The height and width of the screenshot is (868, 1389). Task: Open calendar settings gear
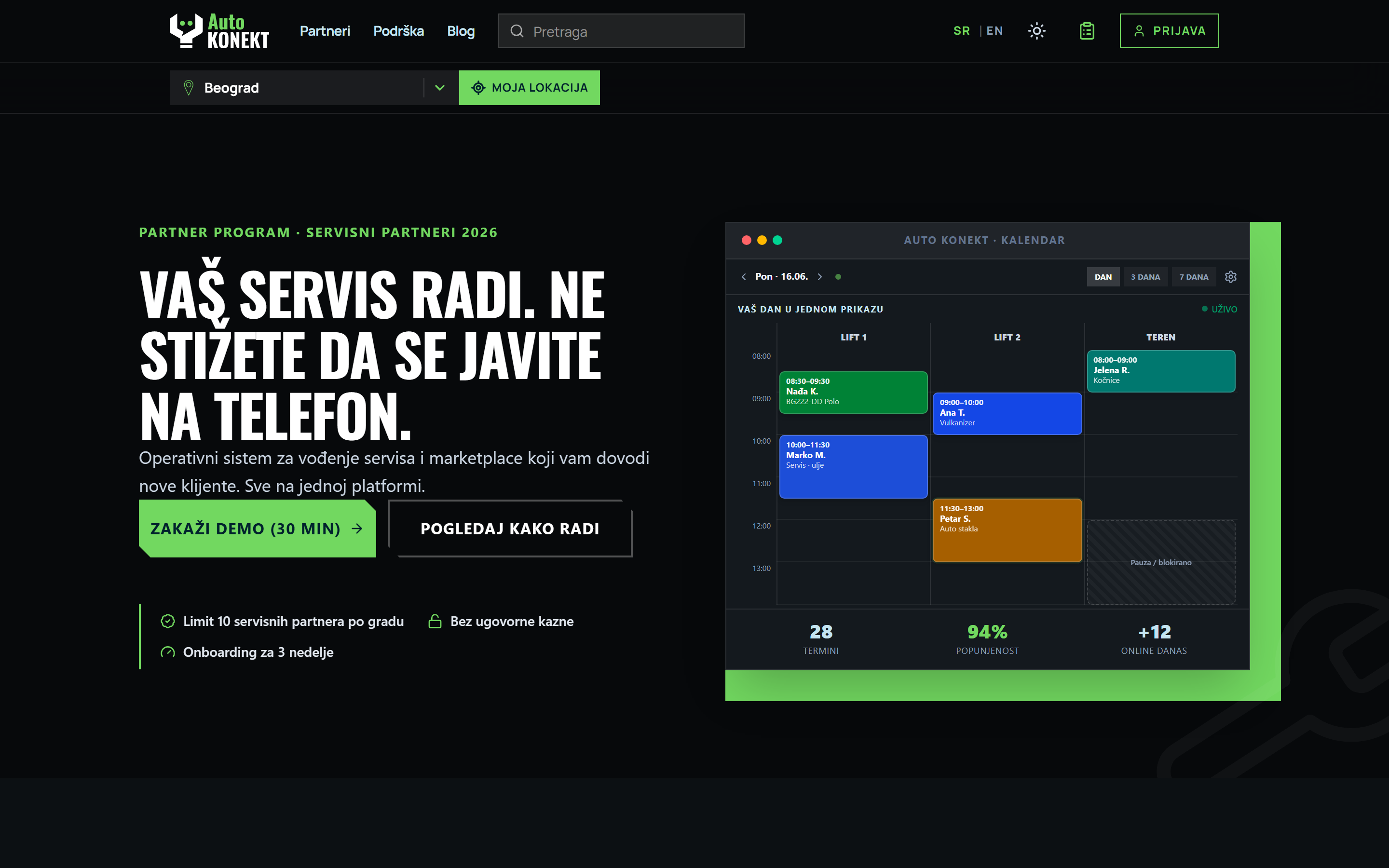click(1231, 277)
